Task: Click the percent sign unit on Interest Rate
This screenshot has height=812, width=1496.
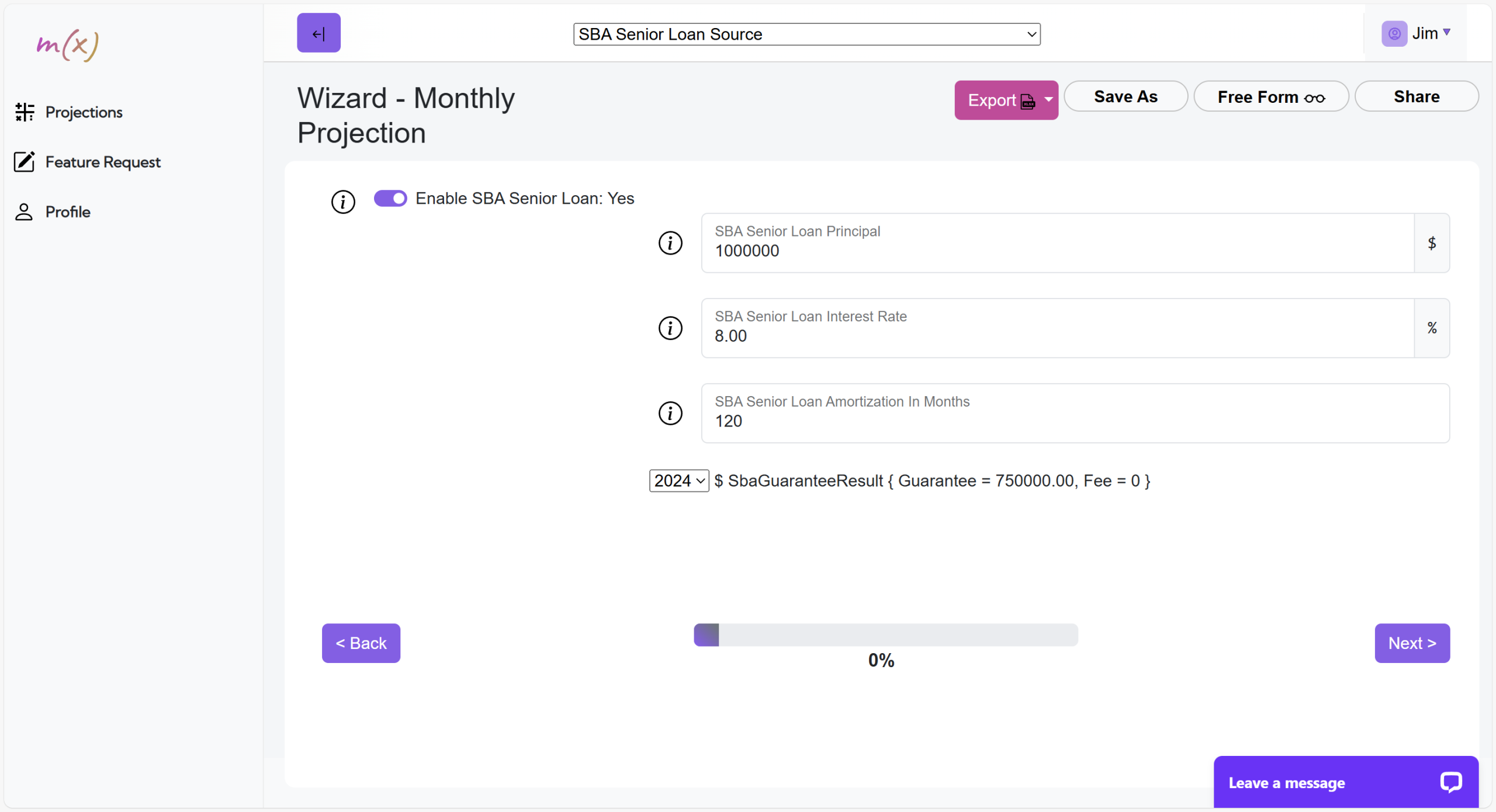Action: 1432,328
